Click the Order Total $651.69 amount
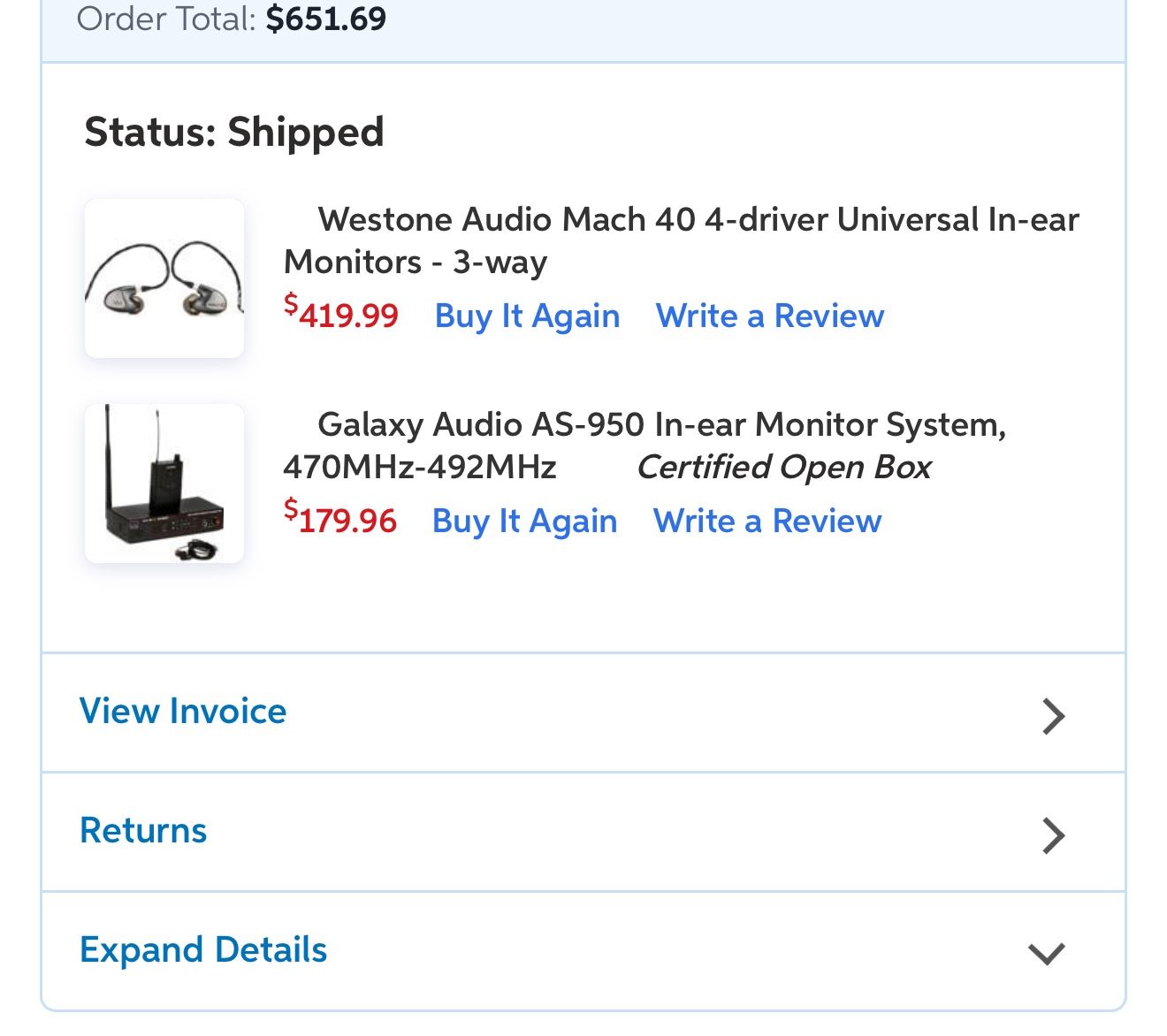This screenshot has height=1036, width=1167. (325, 19)
